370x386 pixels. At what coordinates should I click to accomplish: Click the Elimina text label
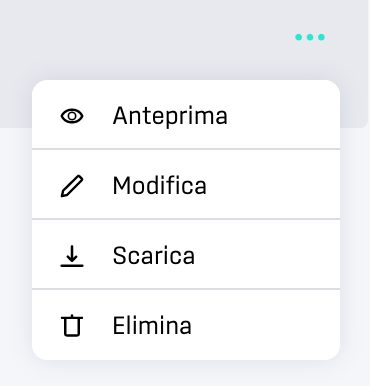point(152,325)
